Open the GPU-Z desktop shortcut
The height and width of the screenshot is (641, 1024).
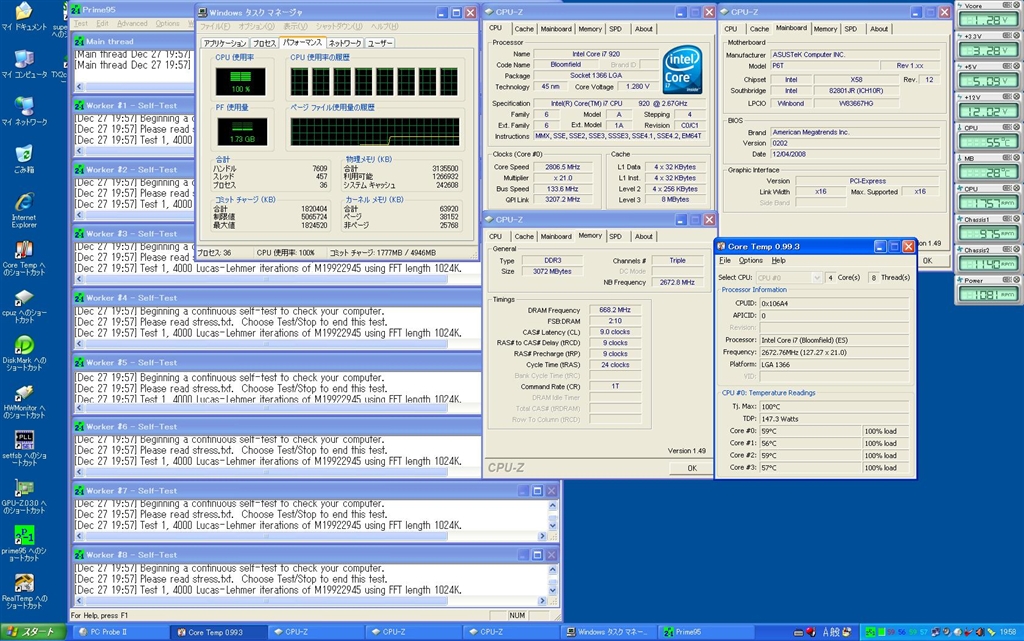[23, 487]
